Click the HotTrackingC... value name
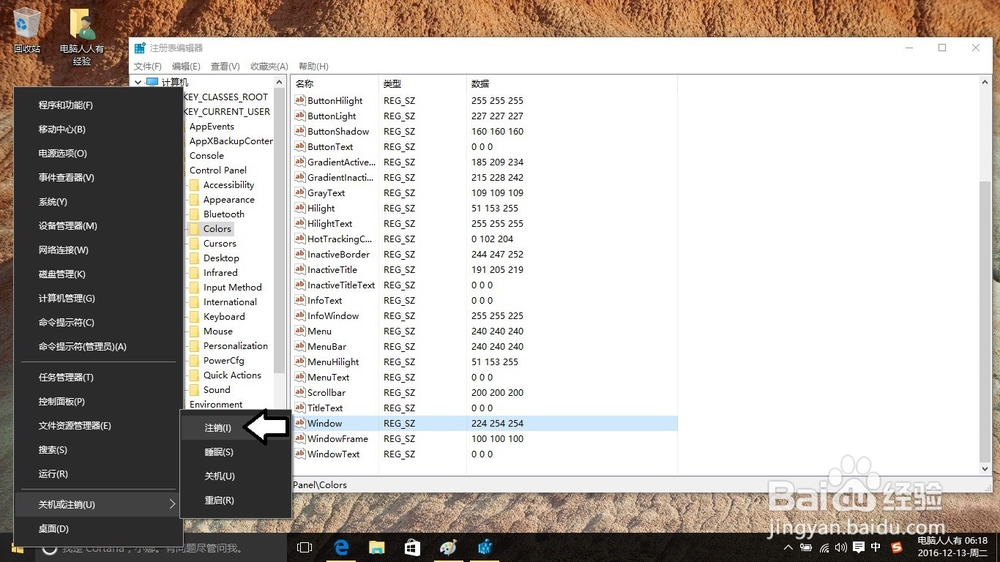 [339, 239]
